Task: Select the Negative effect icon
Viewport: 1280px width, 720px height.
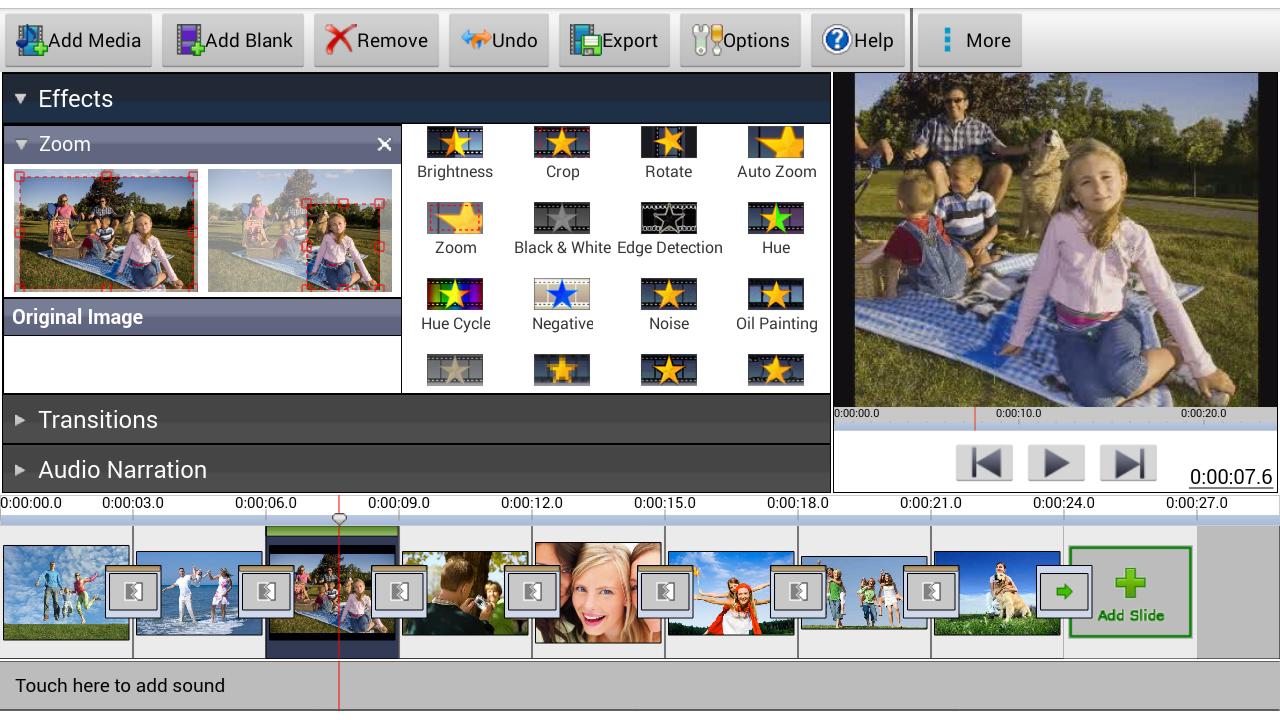Action: 562,295
